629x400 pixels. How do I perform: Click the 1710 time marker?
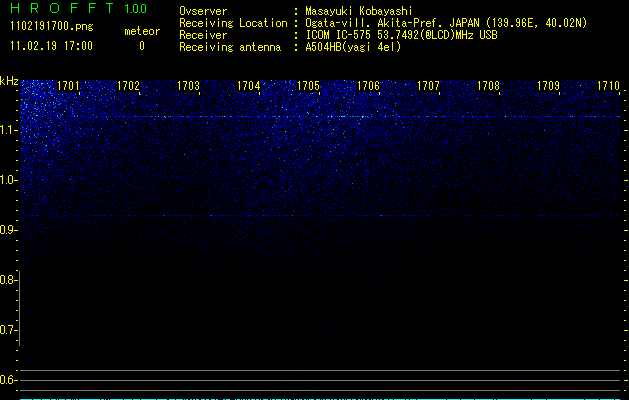pos(608,86)
